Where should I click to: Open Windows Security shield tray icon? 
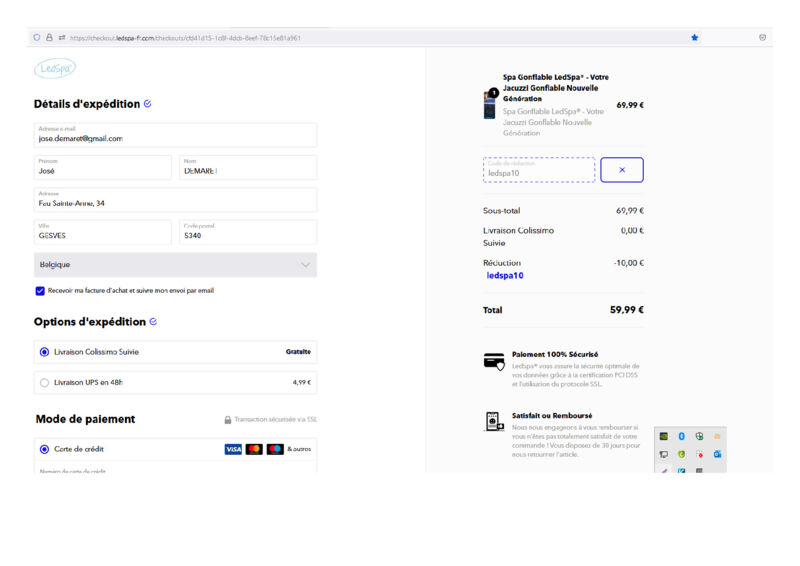pos(699,436)
